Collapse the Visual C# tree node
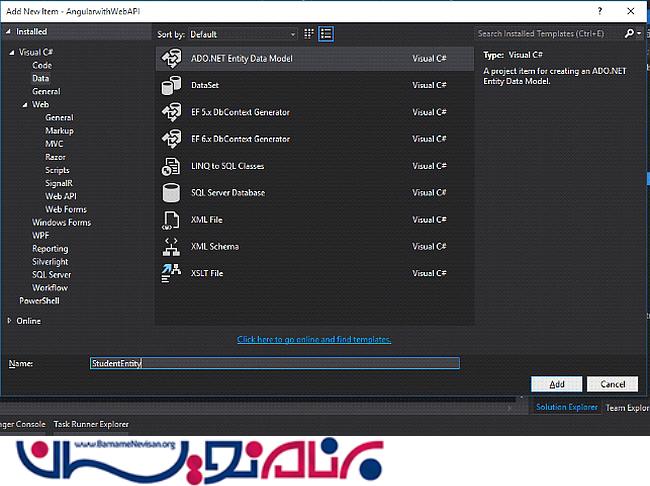Viewport: 650px width, 486px height. (12, 52)
